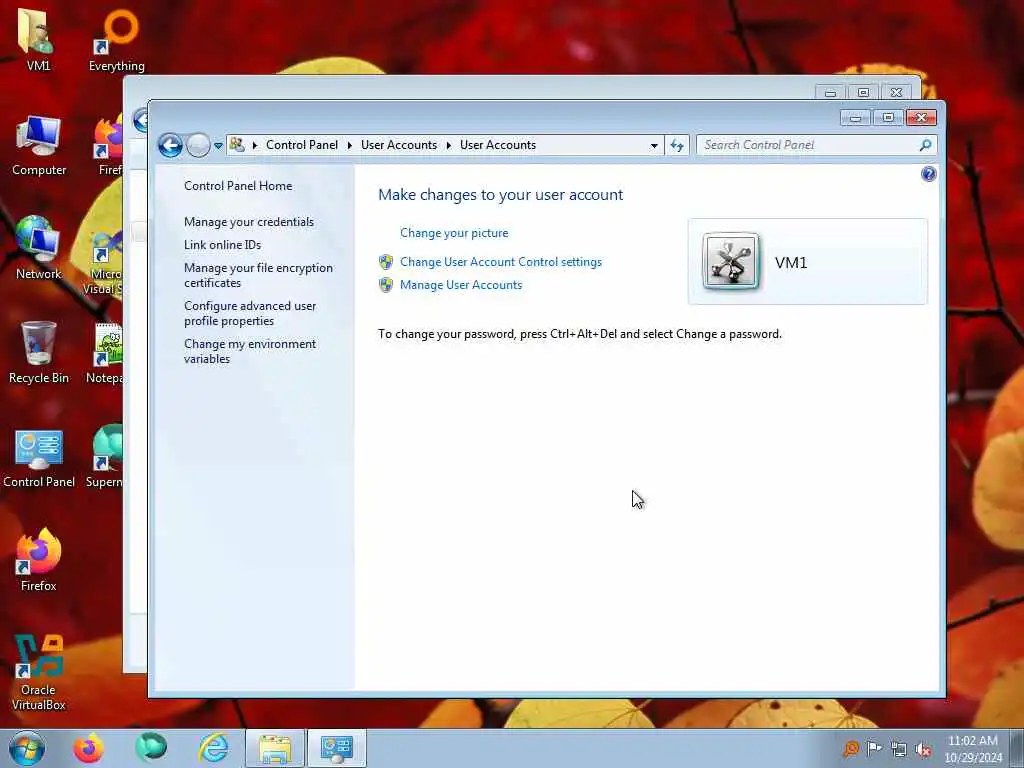This screenshot has width=1024, height=768.
Task: Open Action Center flag tray icon
Action: 874,748
